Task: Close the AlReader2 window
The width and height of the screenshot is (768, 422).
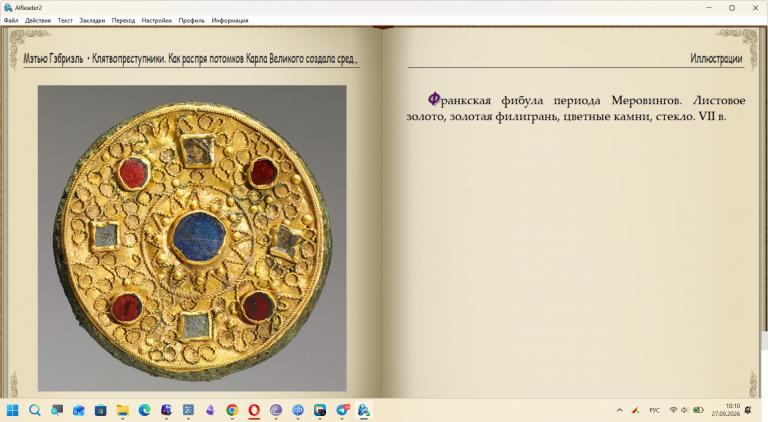Action: point(755,8)
